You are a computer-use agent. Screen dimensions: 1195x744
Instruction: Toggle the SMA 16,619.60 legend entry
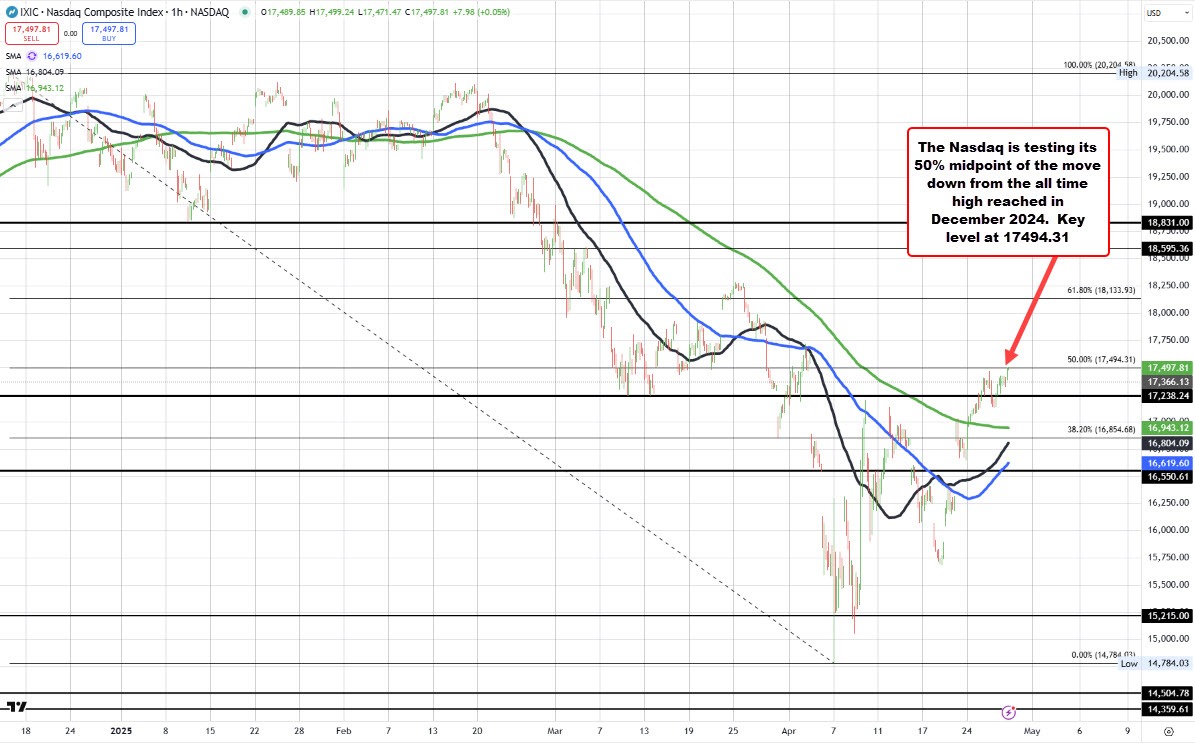[x=62, y=56]
